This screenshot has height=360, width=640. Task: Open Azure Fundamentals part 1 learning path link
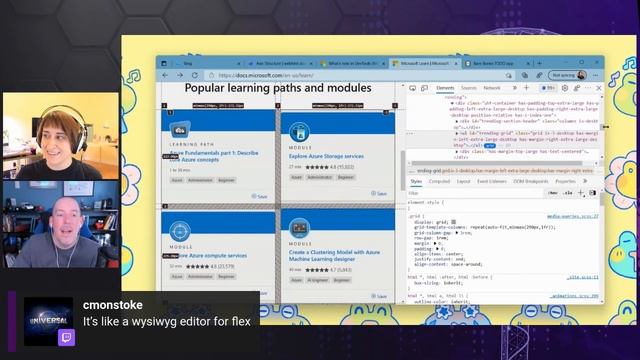tap(214, 156)
